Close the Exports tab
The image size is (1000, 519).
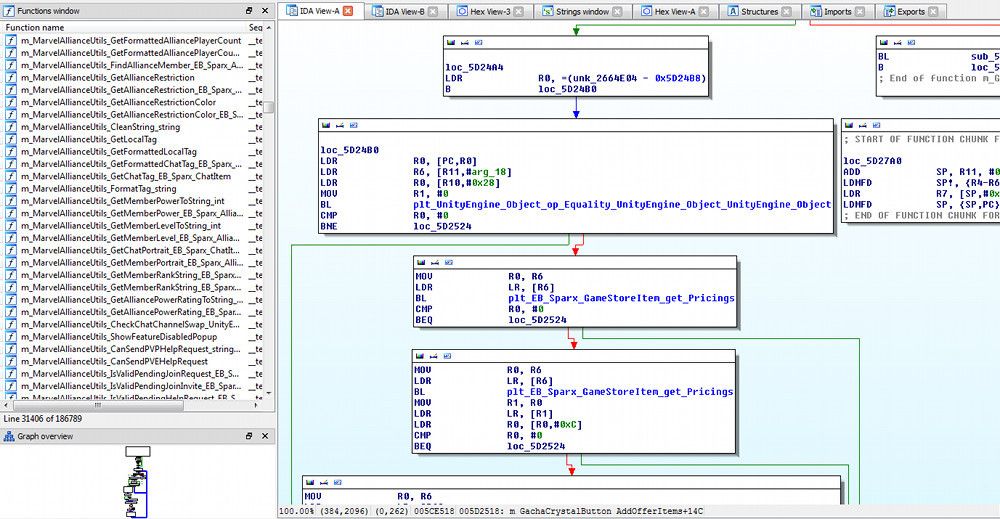point(933,12)
